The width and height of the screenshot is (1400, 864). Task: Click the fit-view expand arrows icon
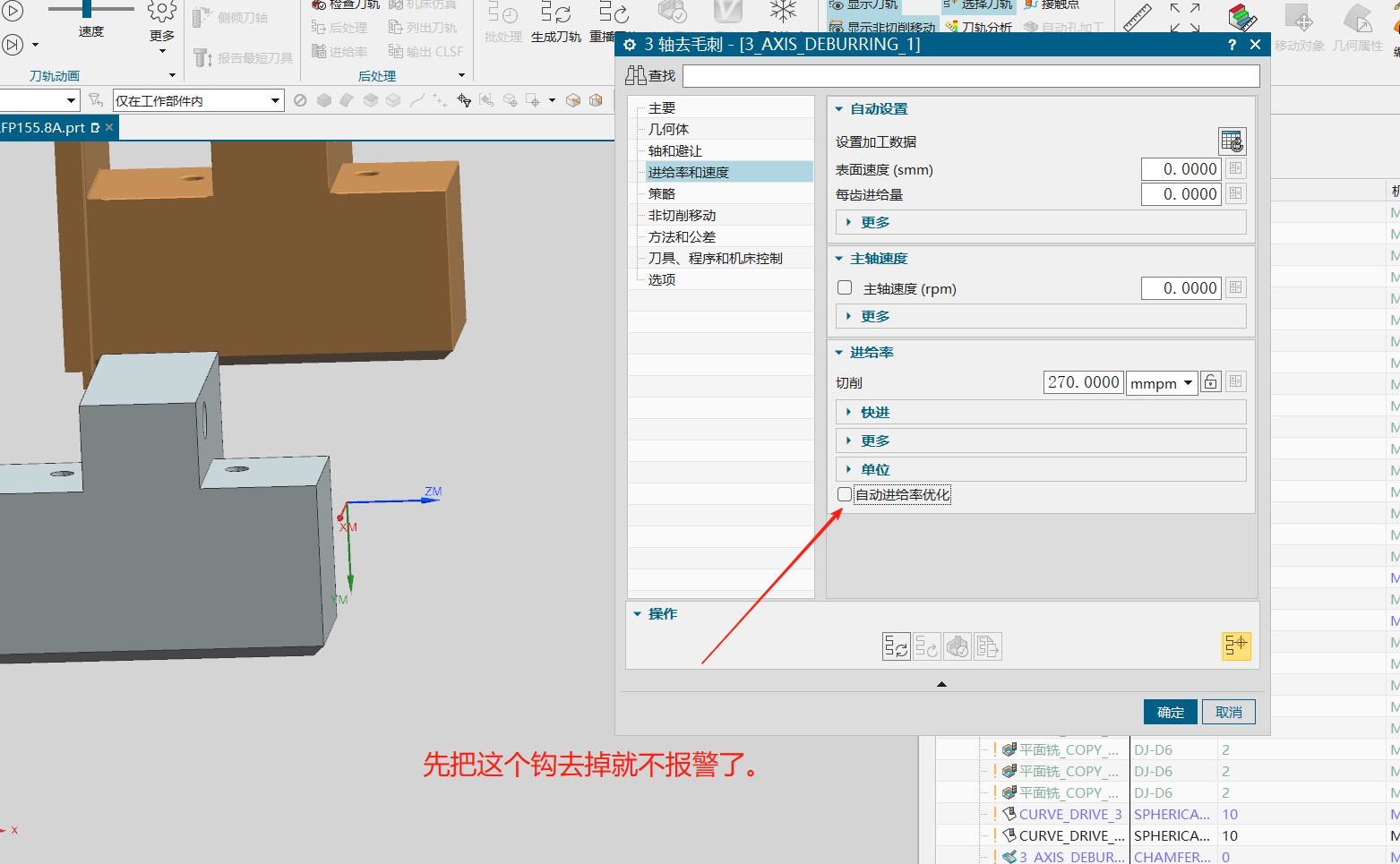(x=1184, y=18)
